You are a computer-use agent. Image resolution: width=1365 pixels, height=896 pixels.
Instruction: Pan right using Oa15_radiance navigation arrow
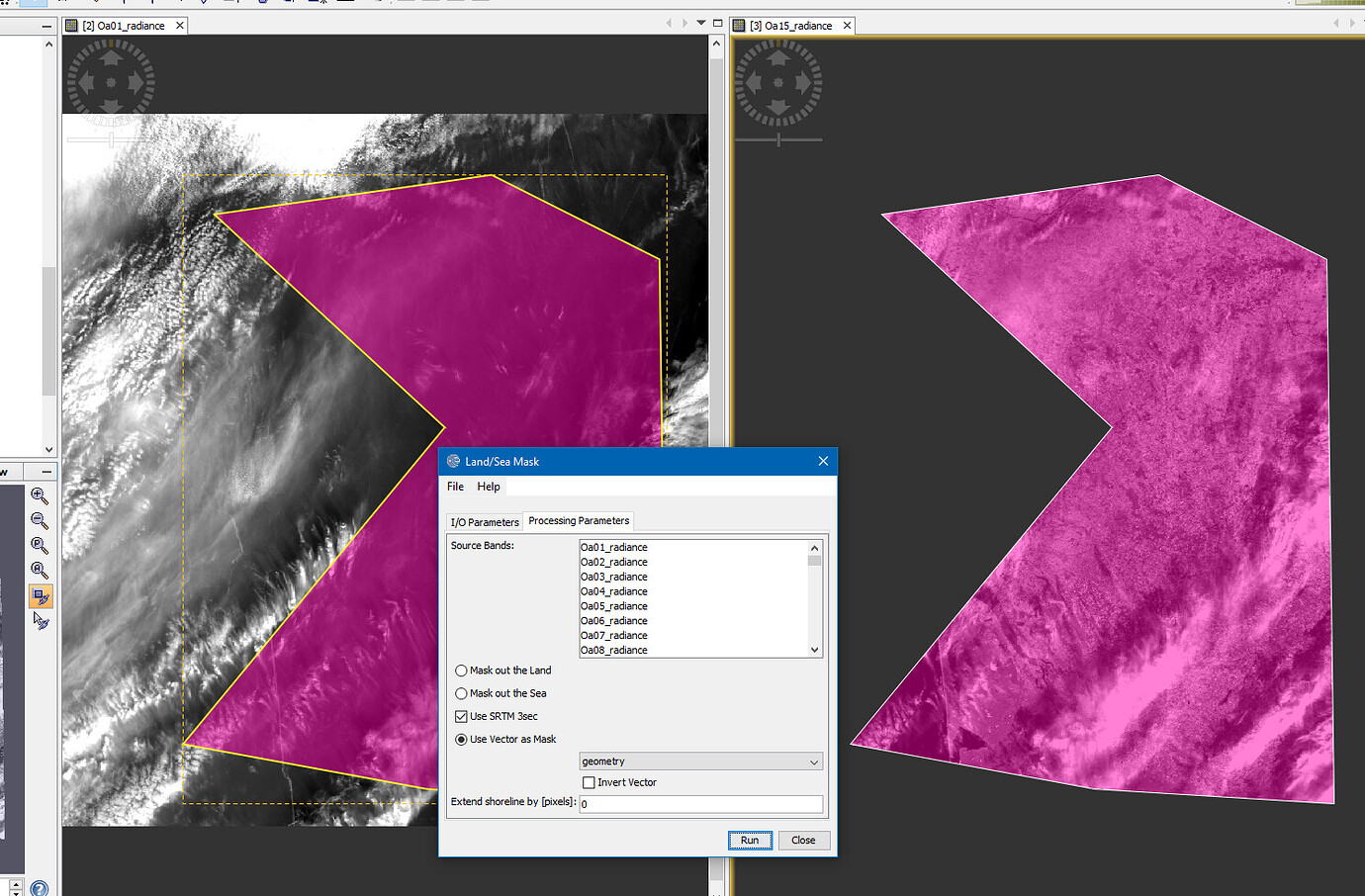[x=804, y=83]
